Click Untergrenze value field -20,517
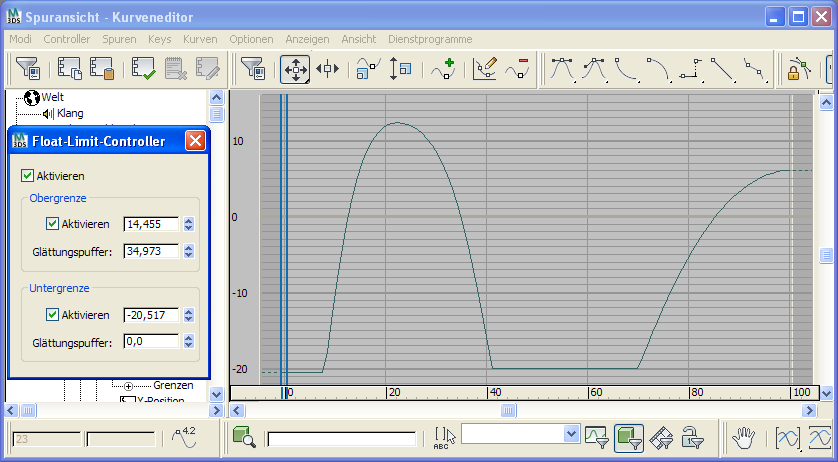Image resolution: width=838 pixels, height=462 pixels. [151, 315]
